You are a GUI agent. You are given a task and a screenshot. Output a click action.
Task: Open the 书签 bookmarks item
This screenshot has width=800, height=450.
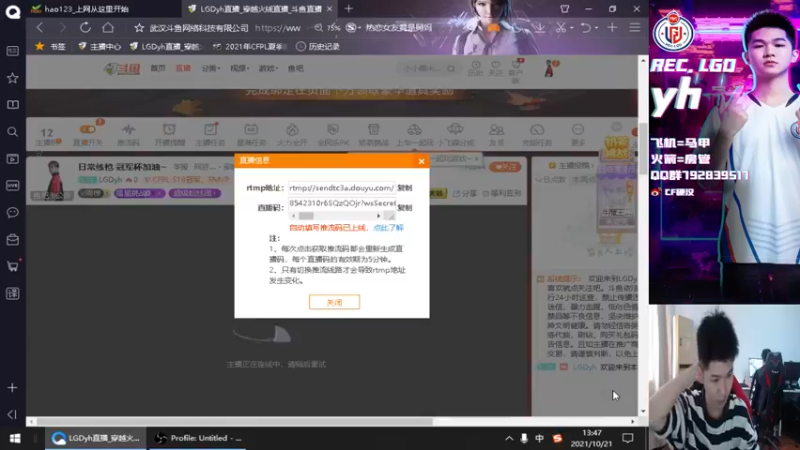50,46
